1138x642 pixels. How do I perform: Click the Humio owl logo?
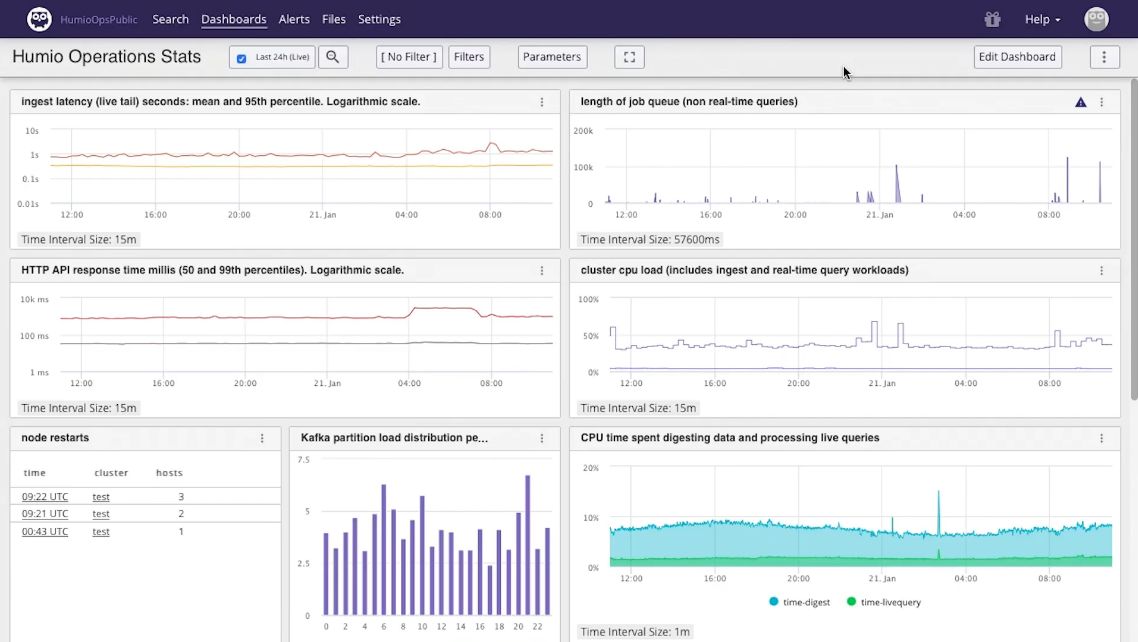click(x=39, y=19)
